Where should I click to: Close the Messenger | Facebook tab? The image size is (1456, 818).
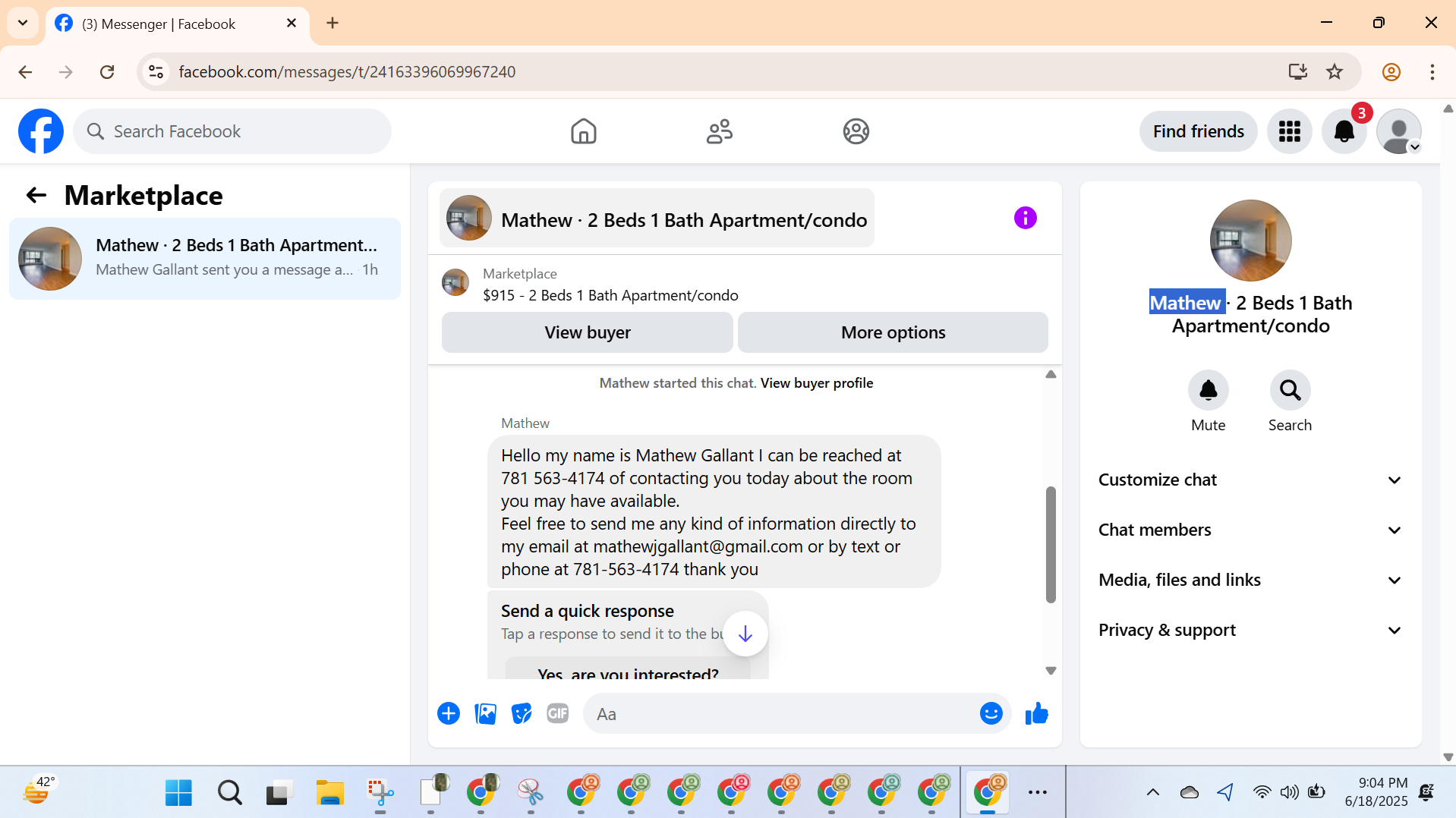click(291, 24)
